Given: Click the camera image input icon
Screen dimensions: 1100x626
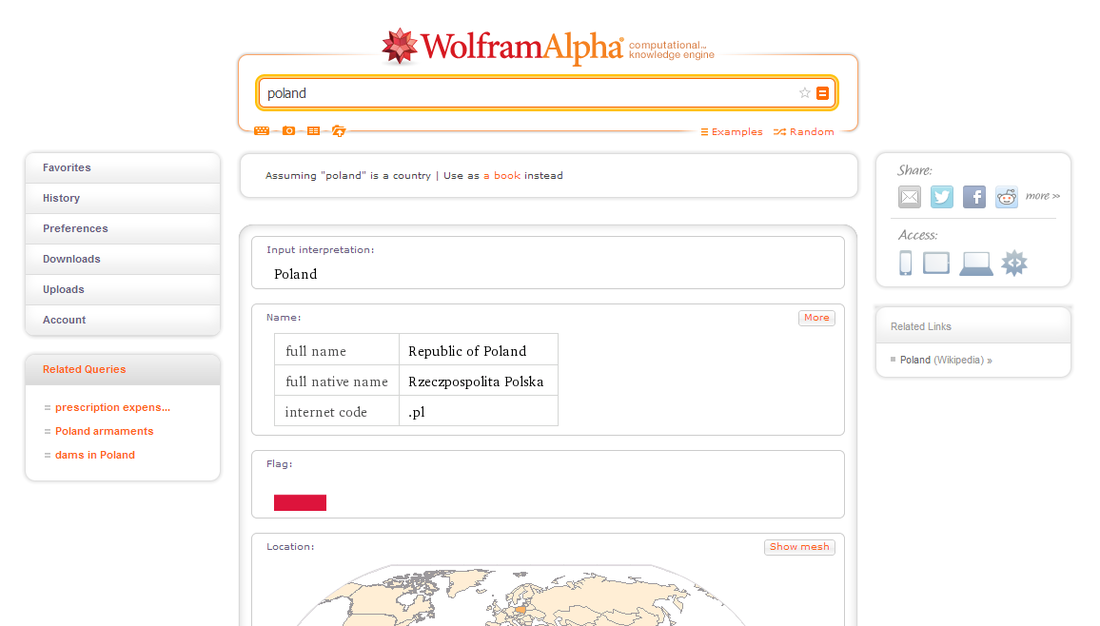Looking at the screenshot, I should [x=288, y=131].
